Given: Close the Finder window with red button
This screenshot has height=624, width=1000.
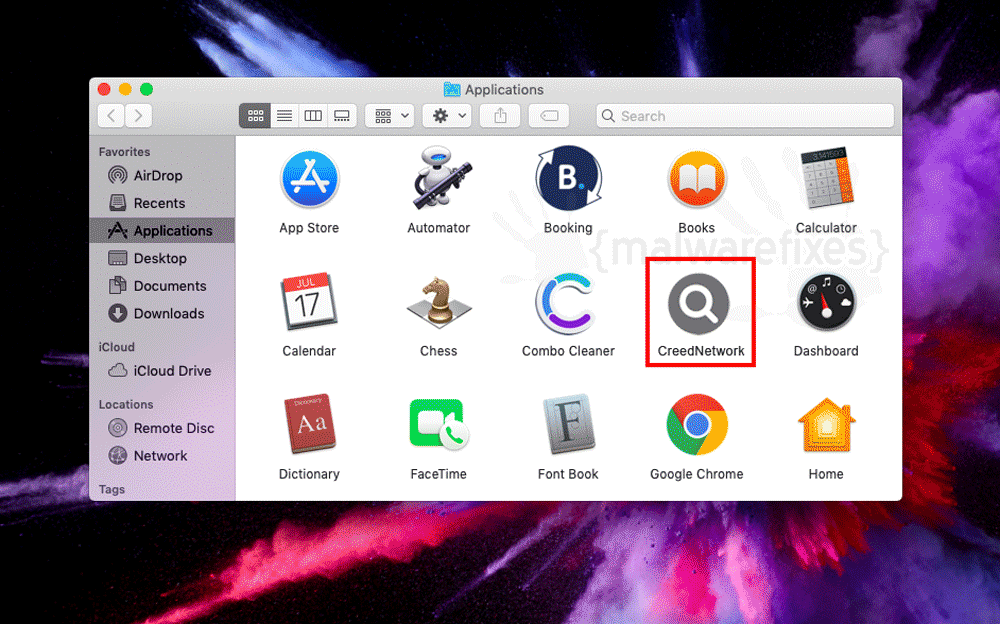Looking at the screenshot, I should [x=105, y=89].
